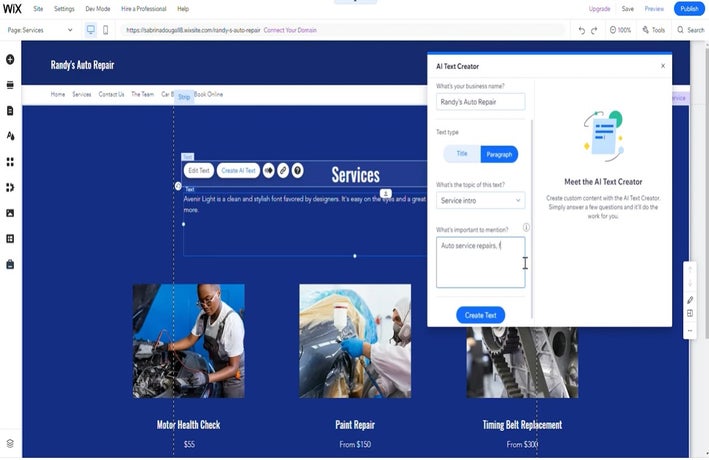
Task: Click the Timing Belt Replacement image
Action: click(x=522, y=362)
